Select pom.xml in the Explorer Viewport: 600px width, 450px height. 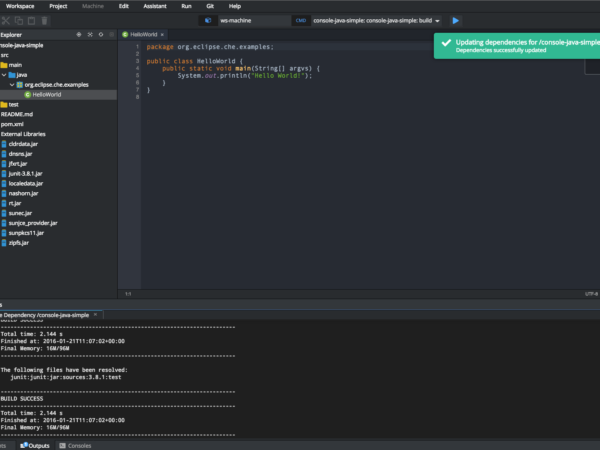[x=12, y=124]
